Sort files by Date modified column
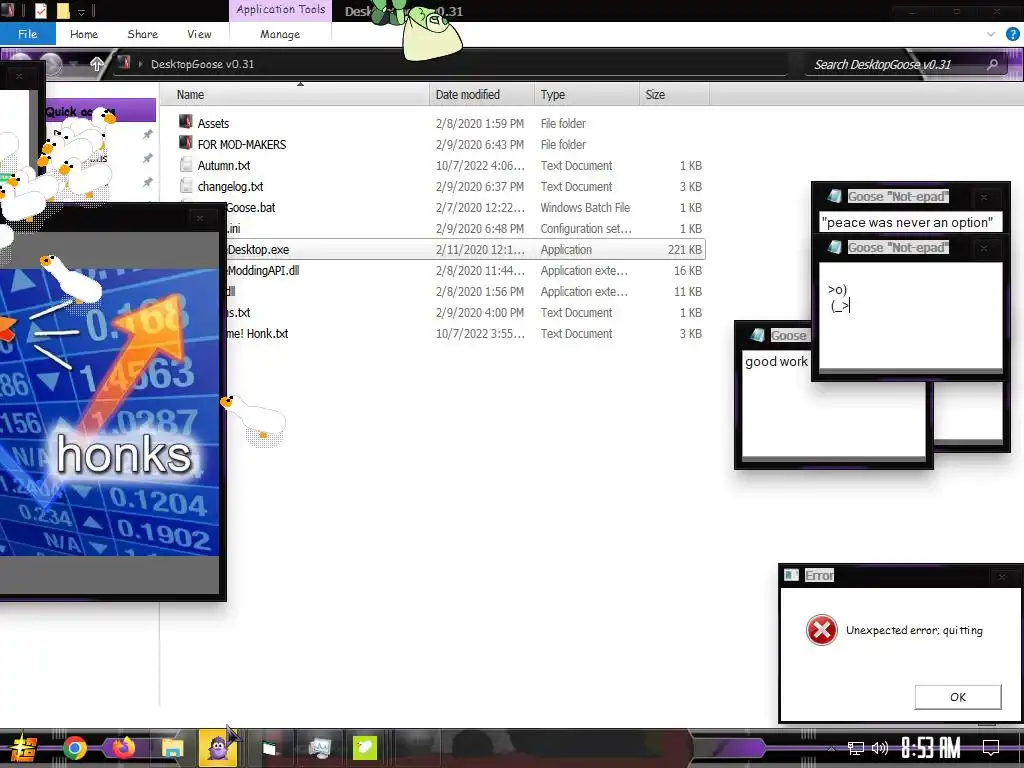Screen dimensions: 1024x768 [482, 95]
